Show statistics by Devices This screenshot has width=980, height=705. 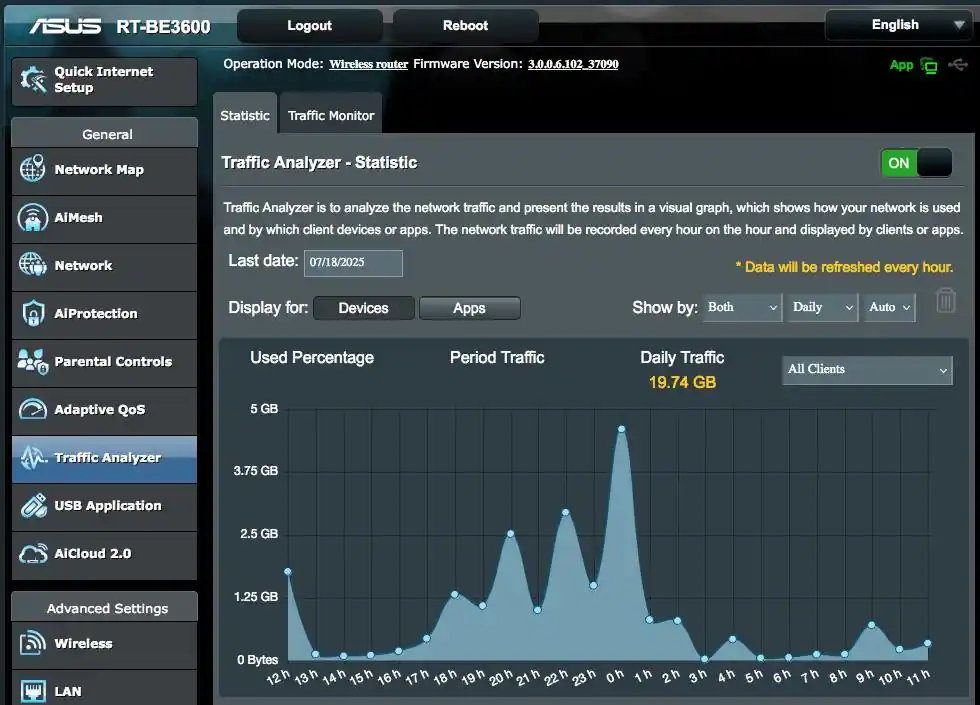coord(363,308)
